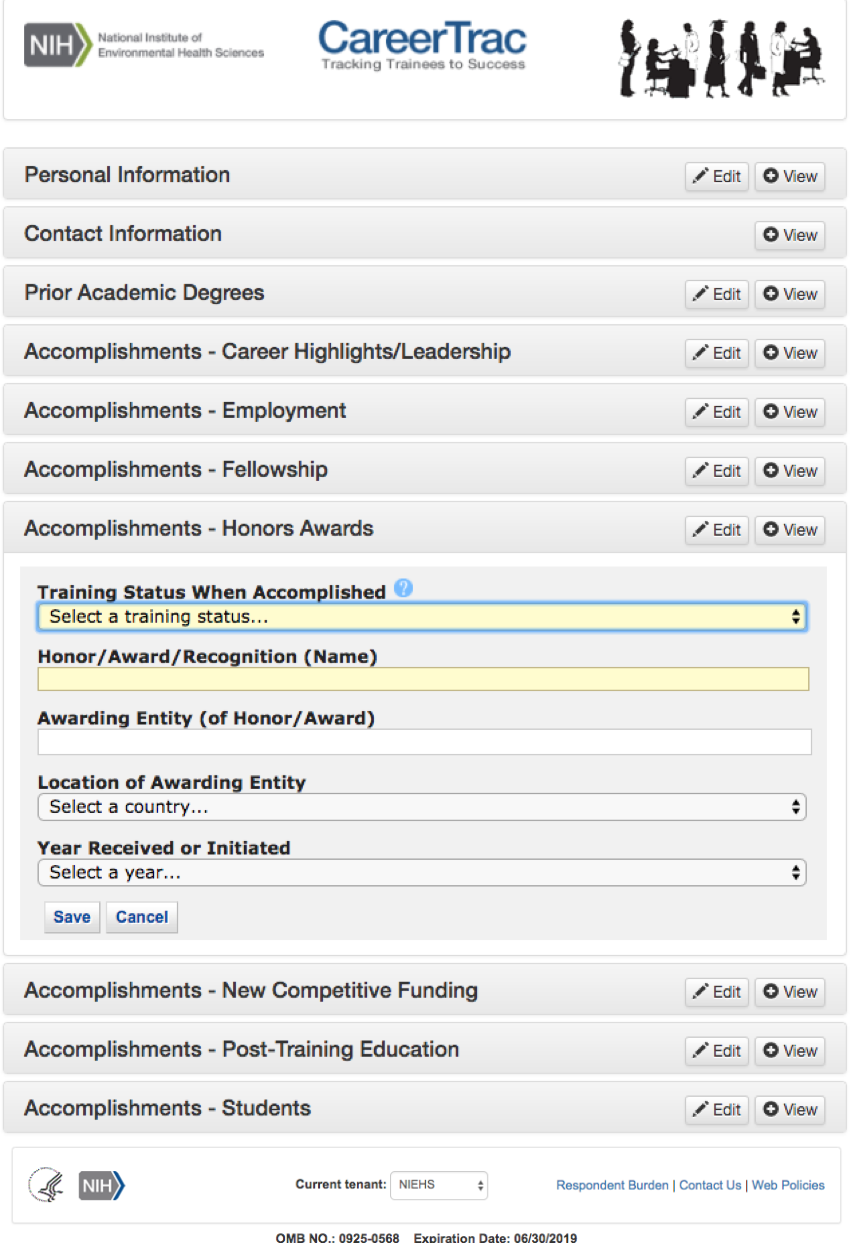Edit Accomplishments - Fellowship section

click(716, 471)
